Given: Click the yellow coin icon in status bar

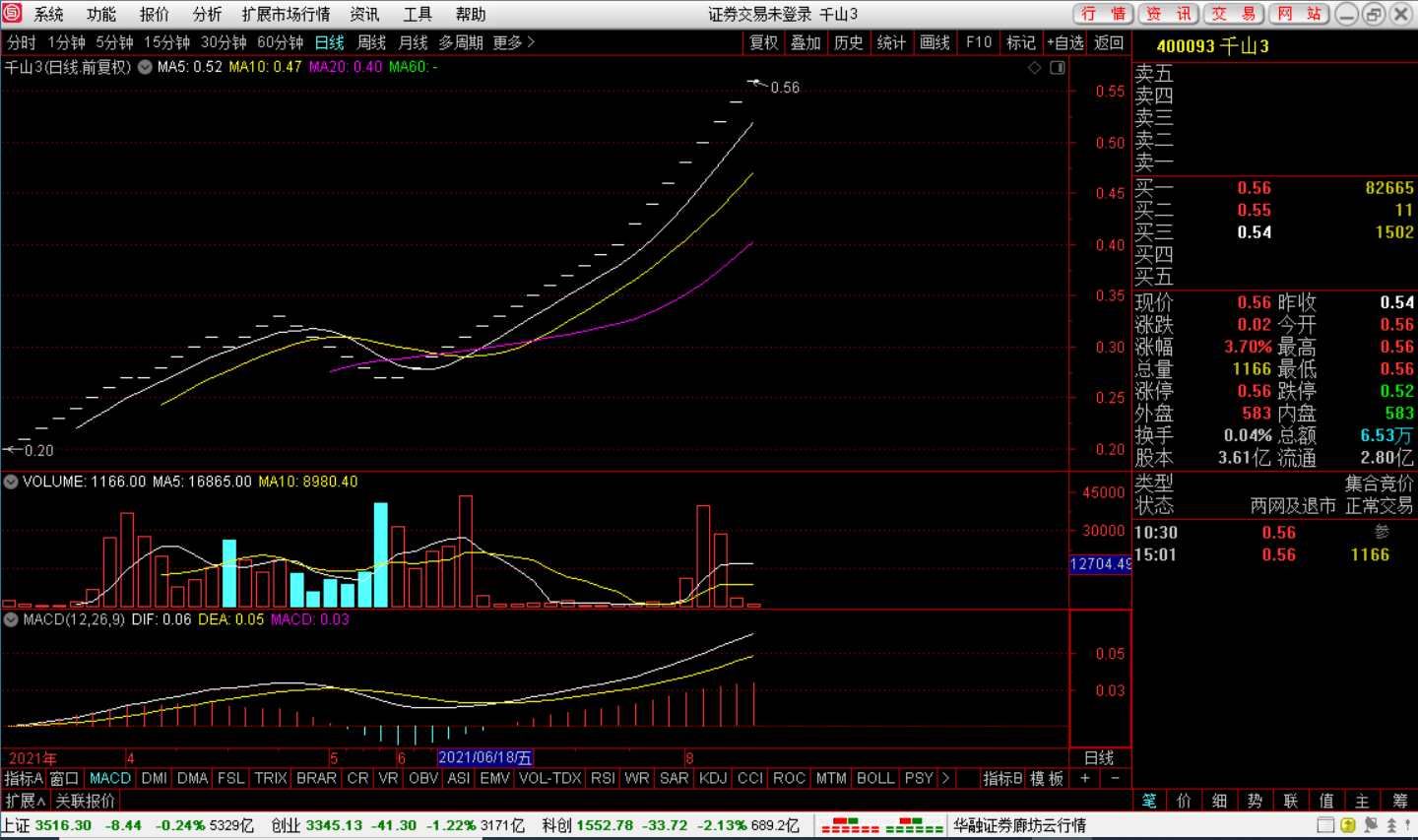Looking at the screenshot, I should (x=1348, y=825).
